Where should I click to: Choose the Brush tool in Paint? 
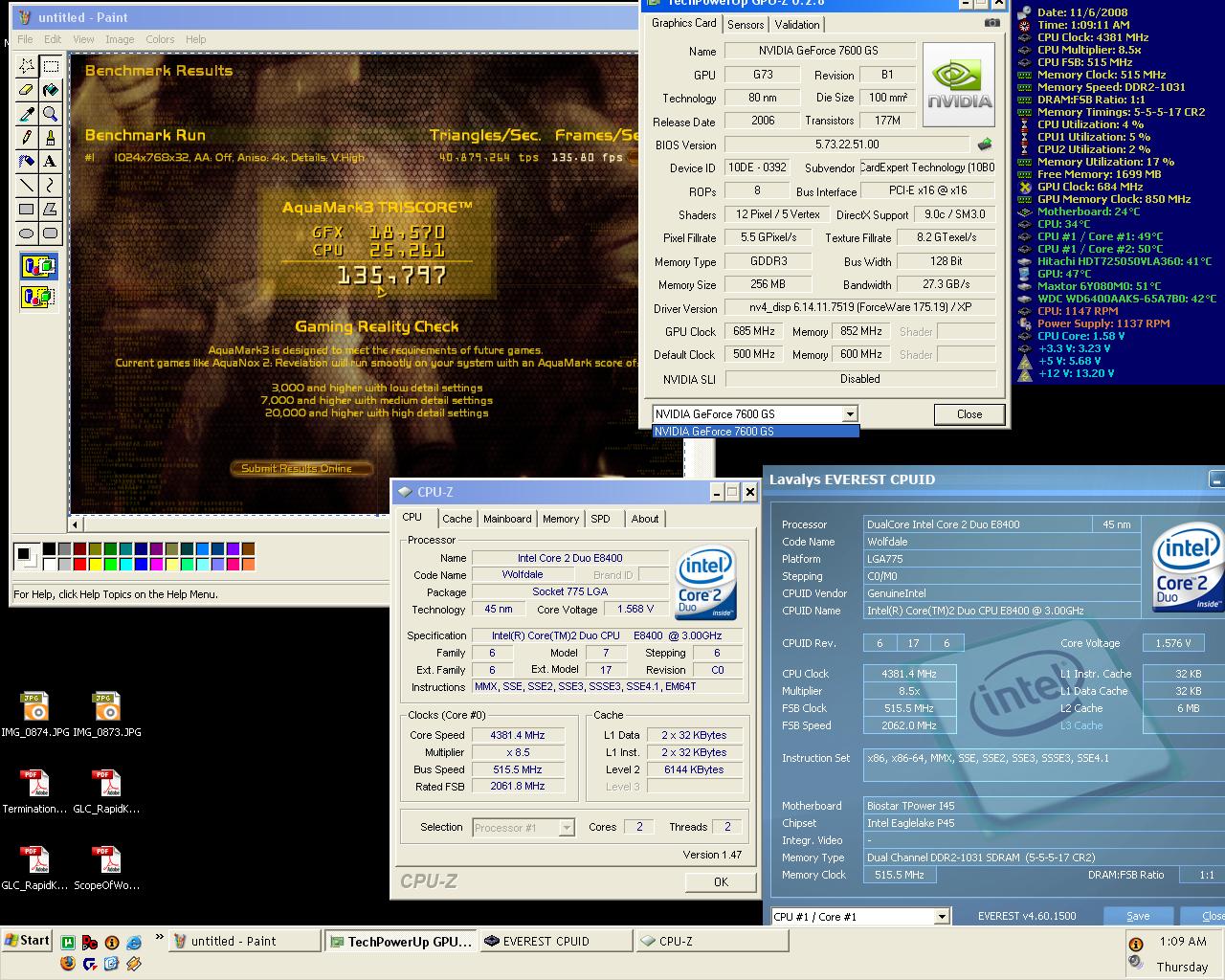coord(51,138)
